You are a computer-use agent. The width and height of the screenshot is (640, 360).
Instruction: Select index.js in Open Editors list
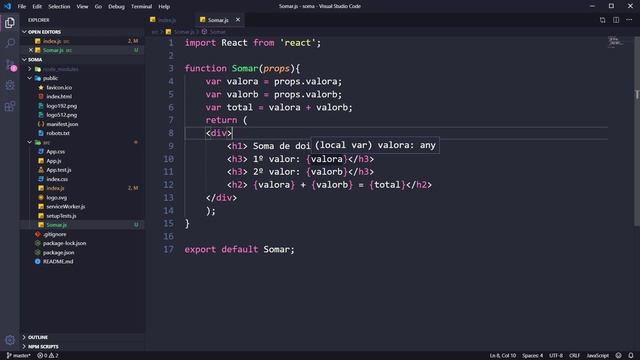pos(82,41)
